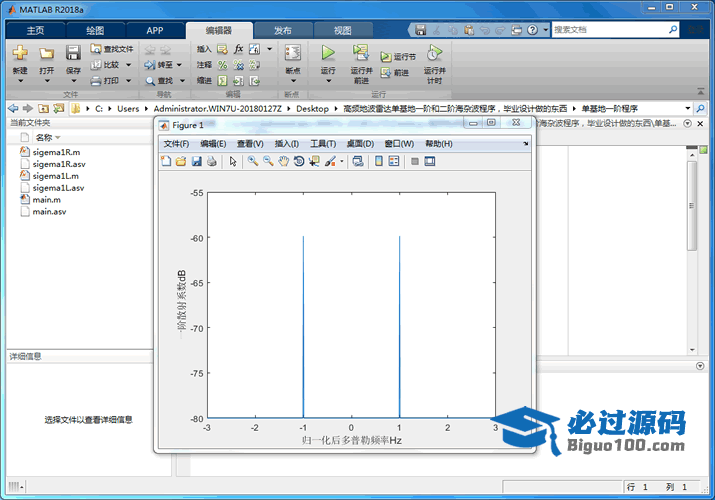Click the Help question mark icon

point(532,30)
